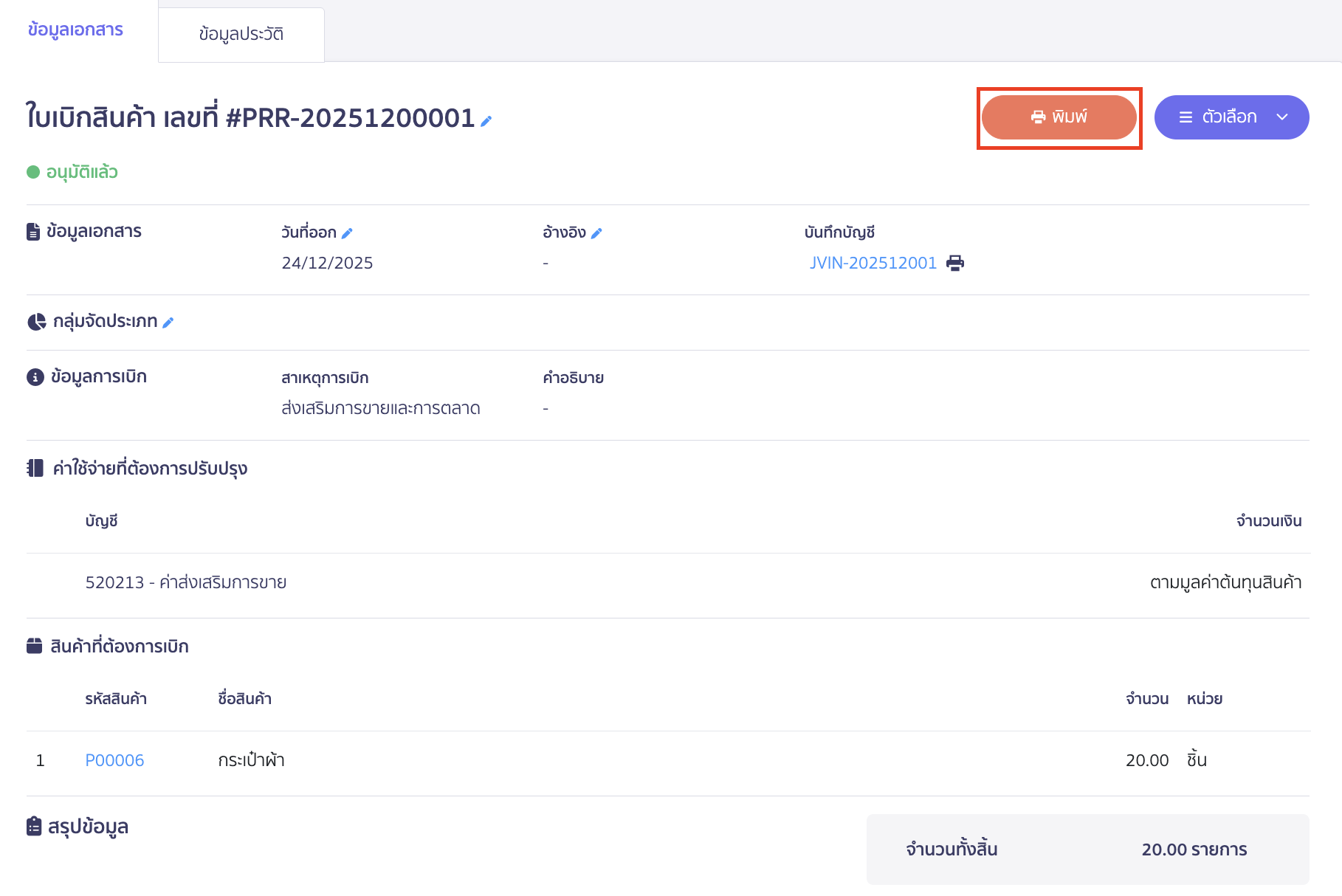The image size is (1342, 896).
Task: Click the pie chart icon for กลุ่มจัดประเภท
Action: coord(36,322)
